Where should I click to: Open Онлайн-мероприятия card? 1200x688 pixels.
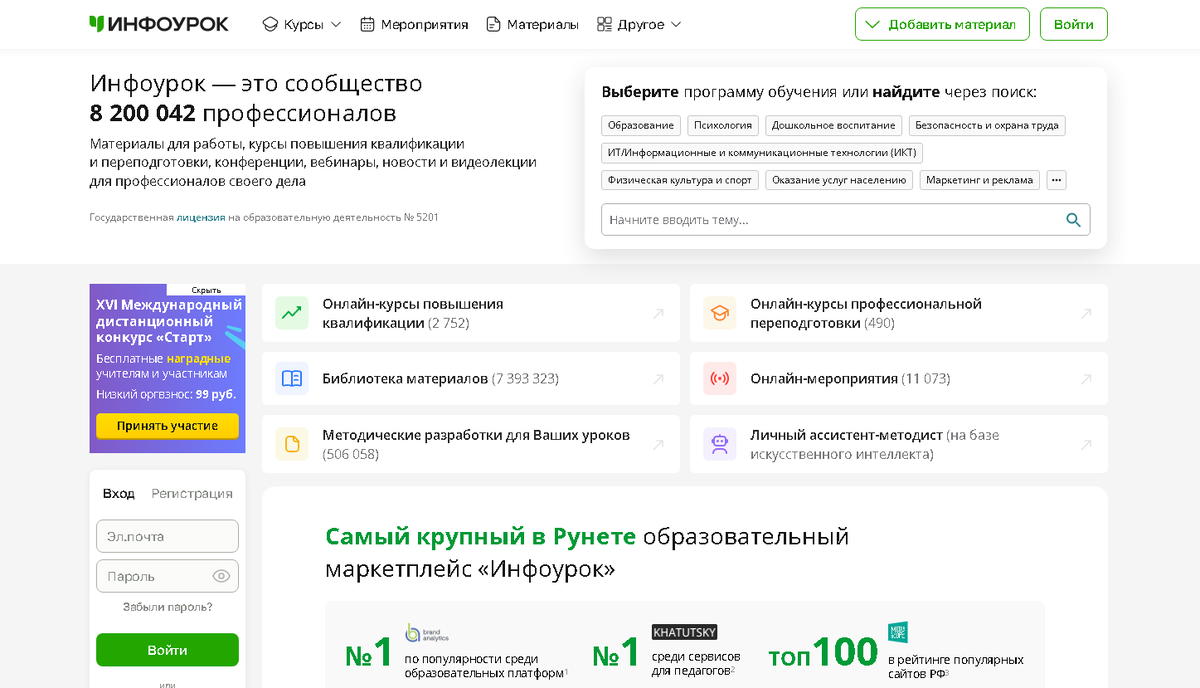point(899,379)
